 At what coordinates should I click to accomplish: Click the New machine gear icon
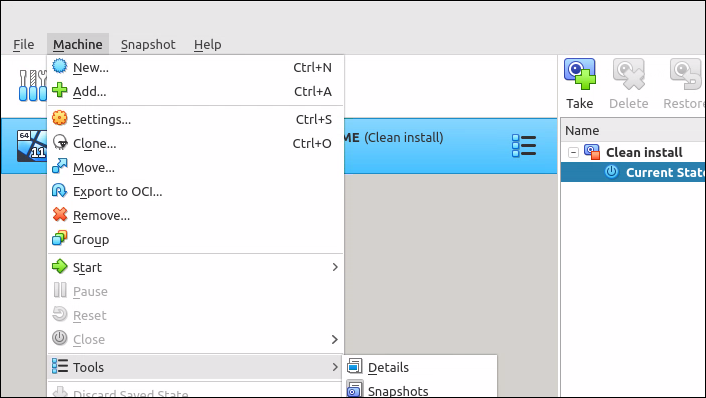pyautogui.click(x=59, y=67)
